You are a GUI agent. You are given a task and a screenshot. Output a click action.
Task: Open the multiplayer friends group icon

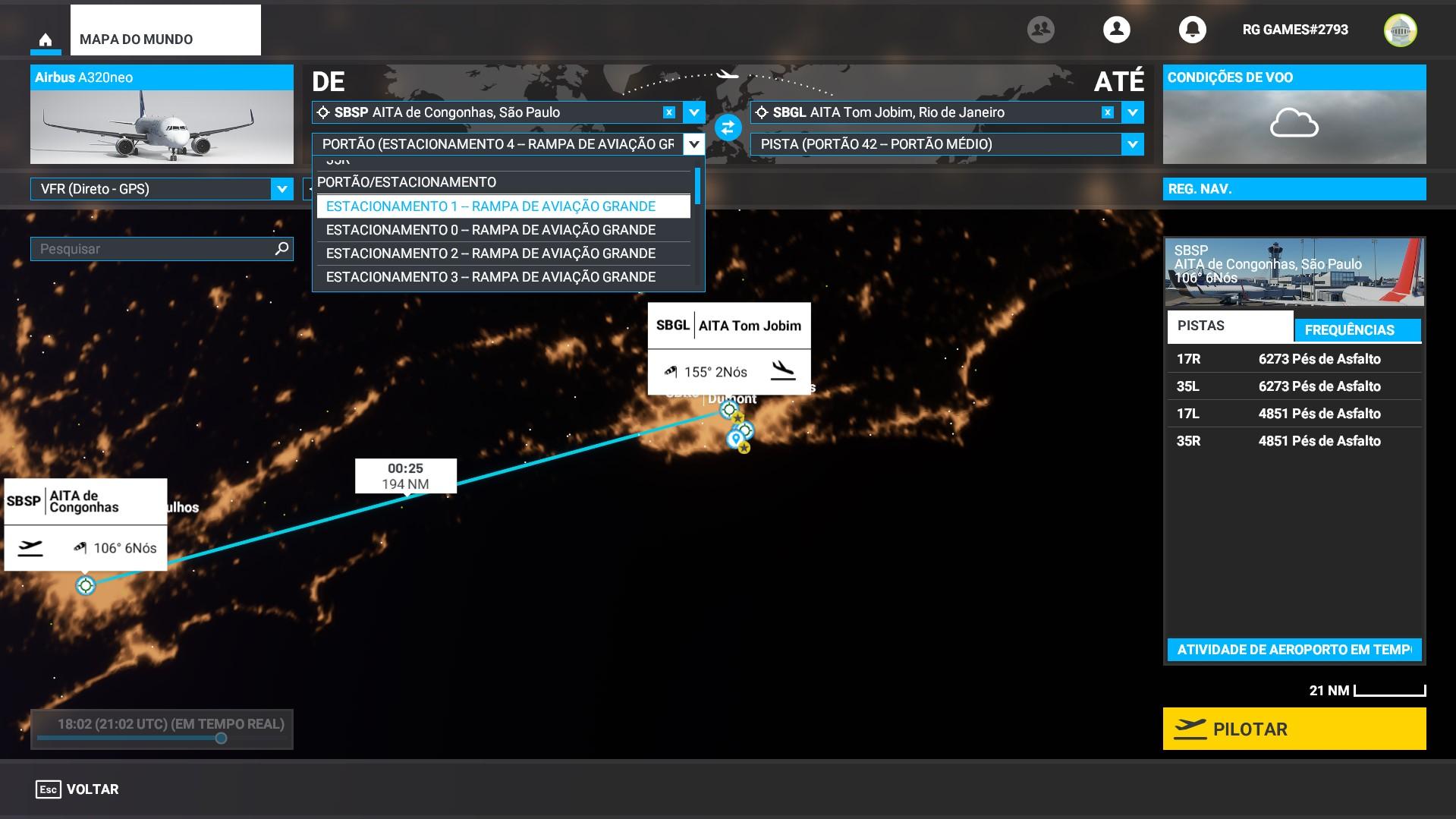[x=1040, y=30]
